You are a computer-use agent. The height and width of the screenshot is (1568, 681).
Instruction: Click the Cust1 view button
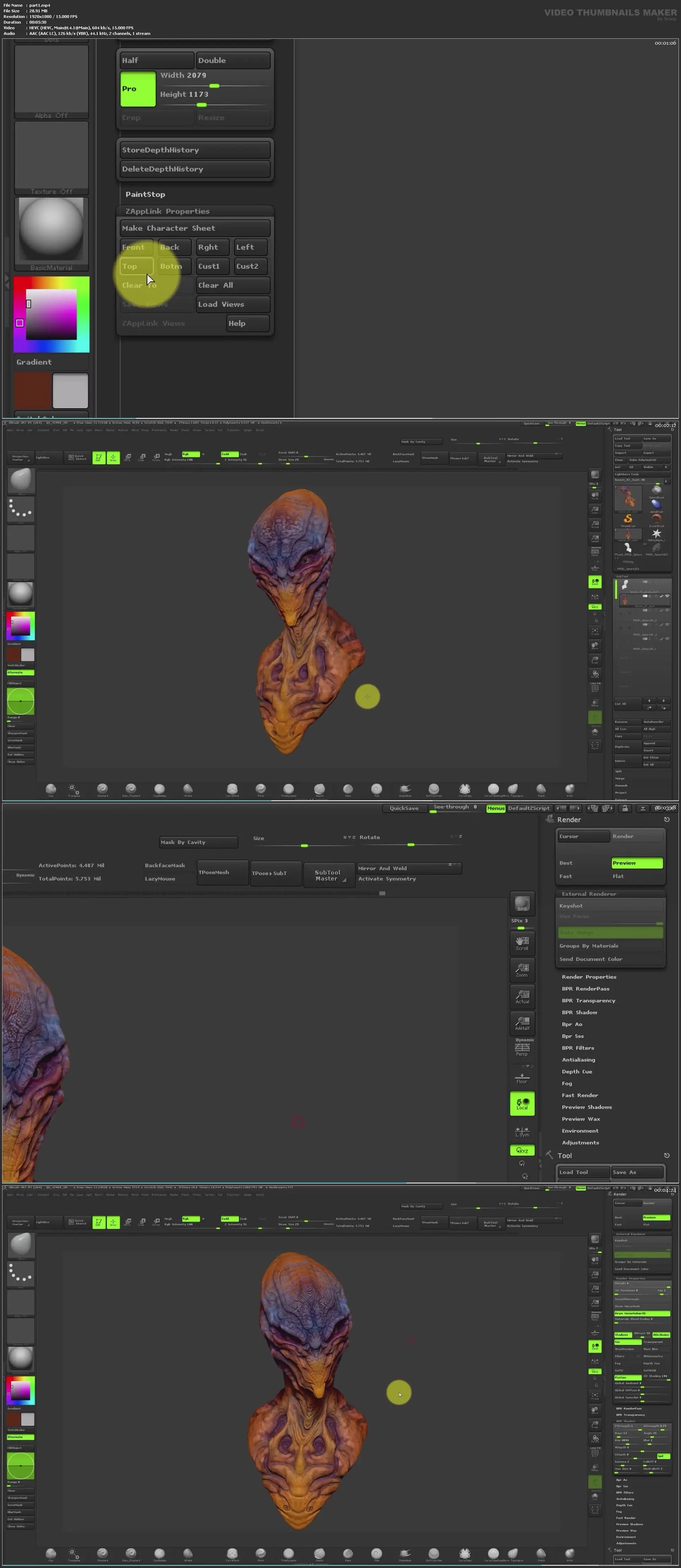pos(213,266)
